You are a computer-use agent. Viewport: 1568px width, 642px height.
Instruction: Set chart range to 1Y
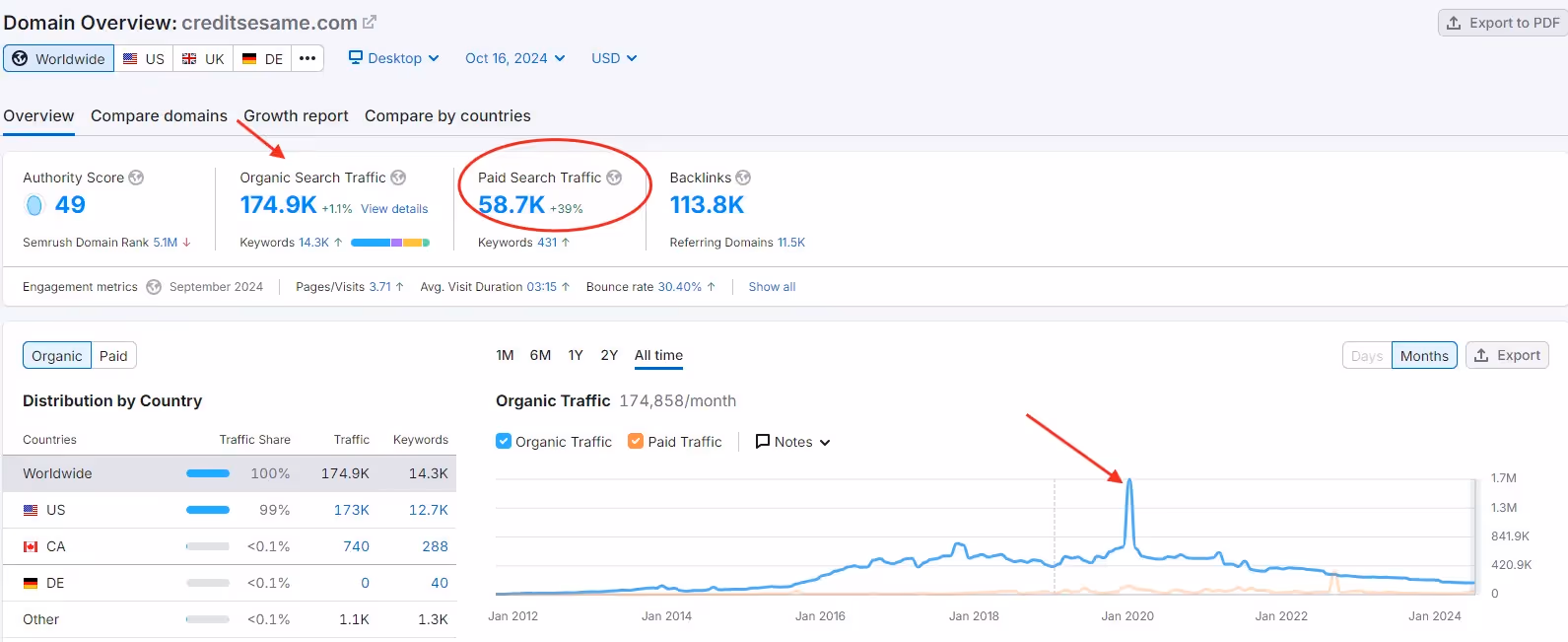tap(576, 355)
